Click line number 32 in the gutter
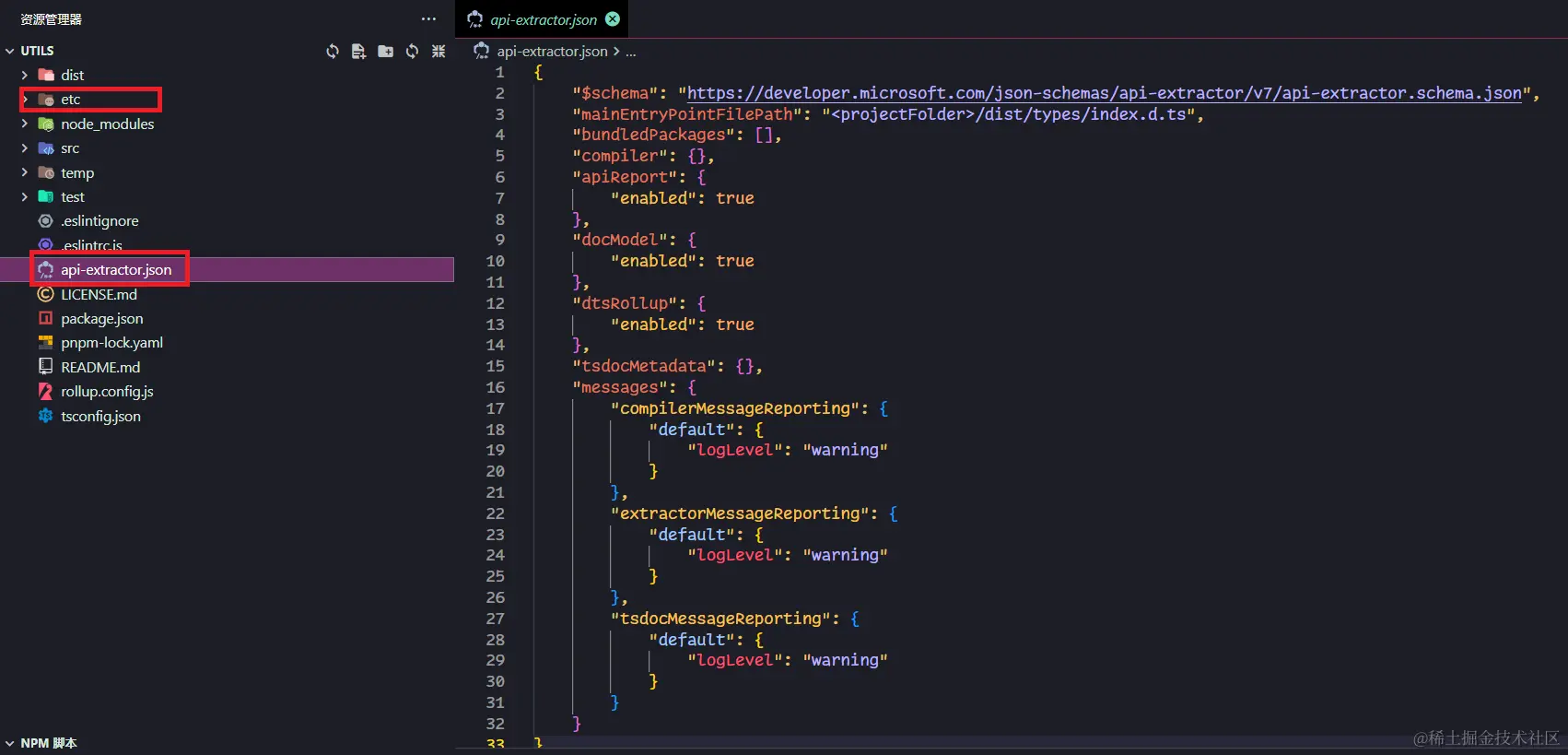 [x=495, y=724]
